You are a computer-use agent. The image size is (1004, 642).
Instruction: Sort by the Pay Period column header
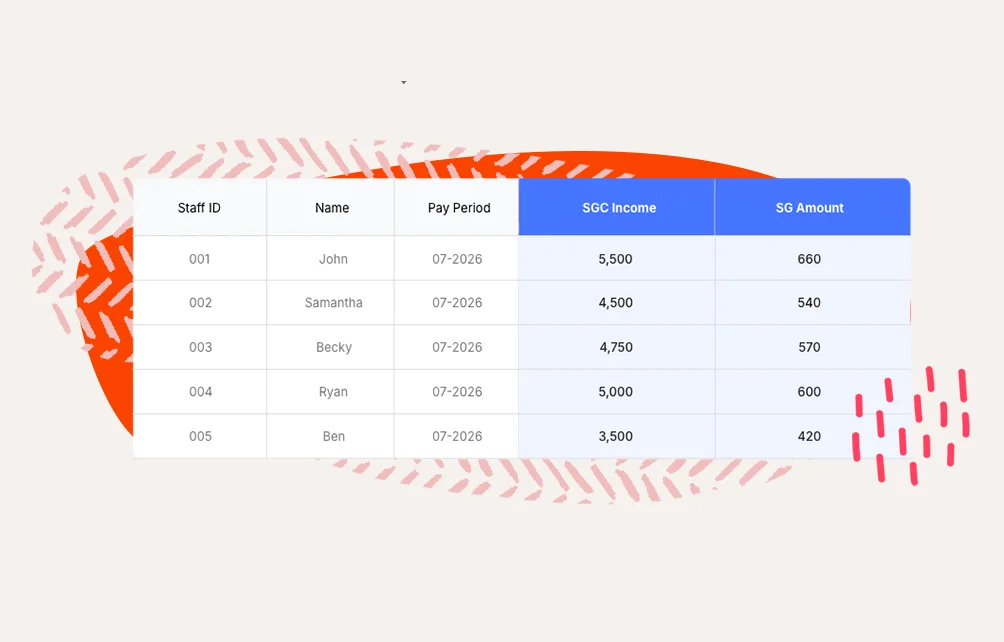point(459,208)
